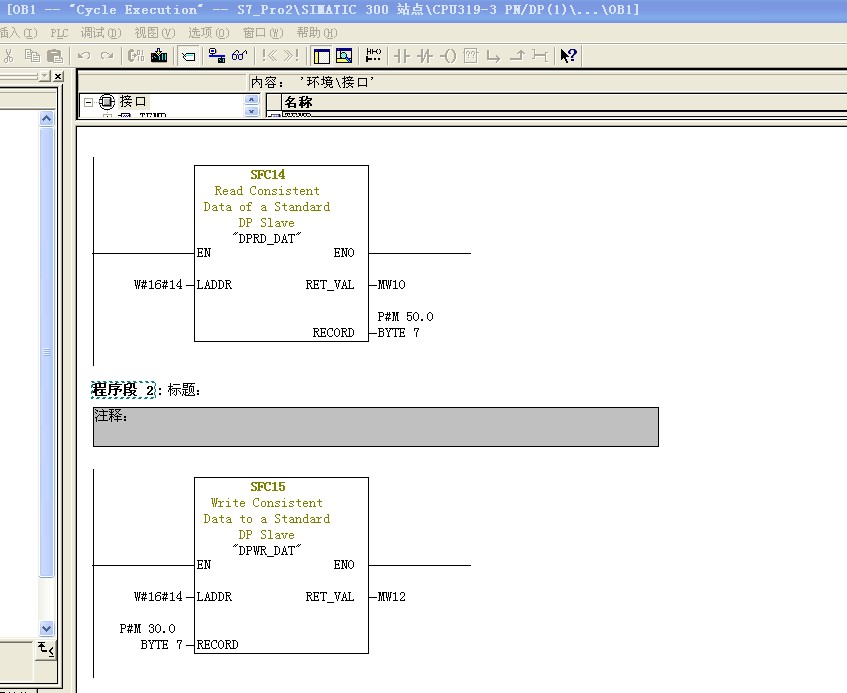
Task: Click the context Help arrow icon
Action: click(x=568, y=56)
